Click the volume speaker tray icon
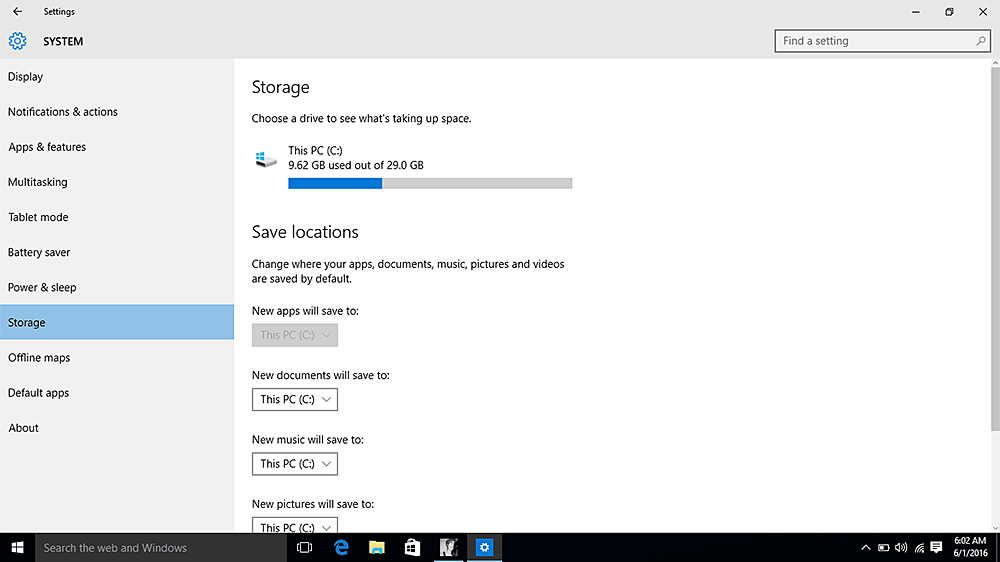1000x562 pixels. (901, 547)
